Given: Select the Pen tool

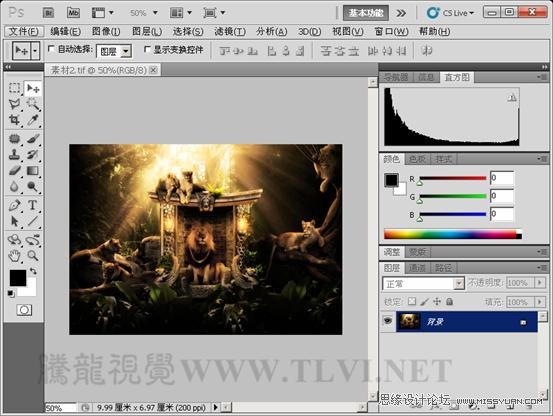Looking at the screenshot, I should click(x=14, y=205).
